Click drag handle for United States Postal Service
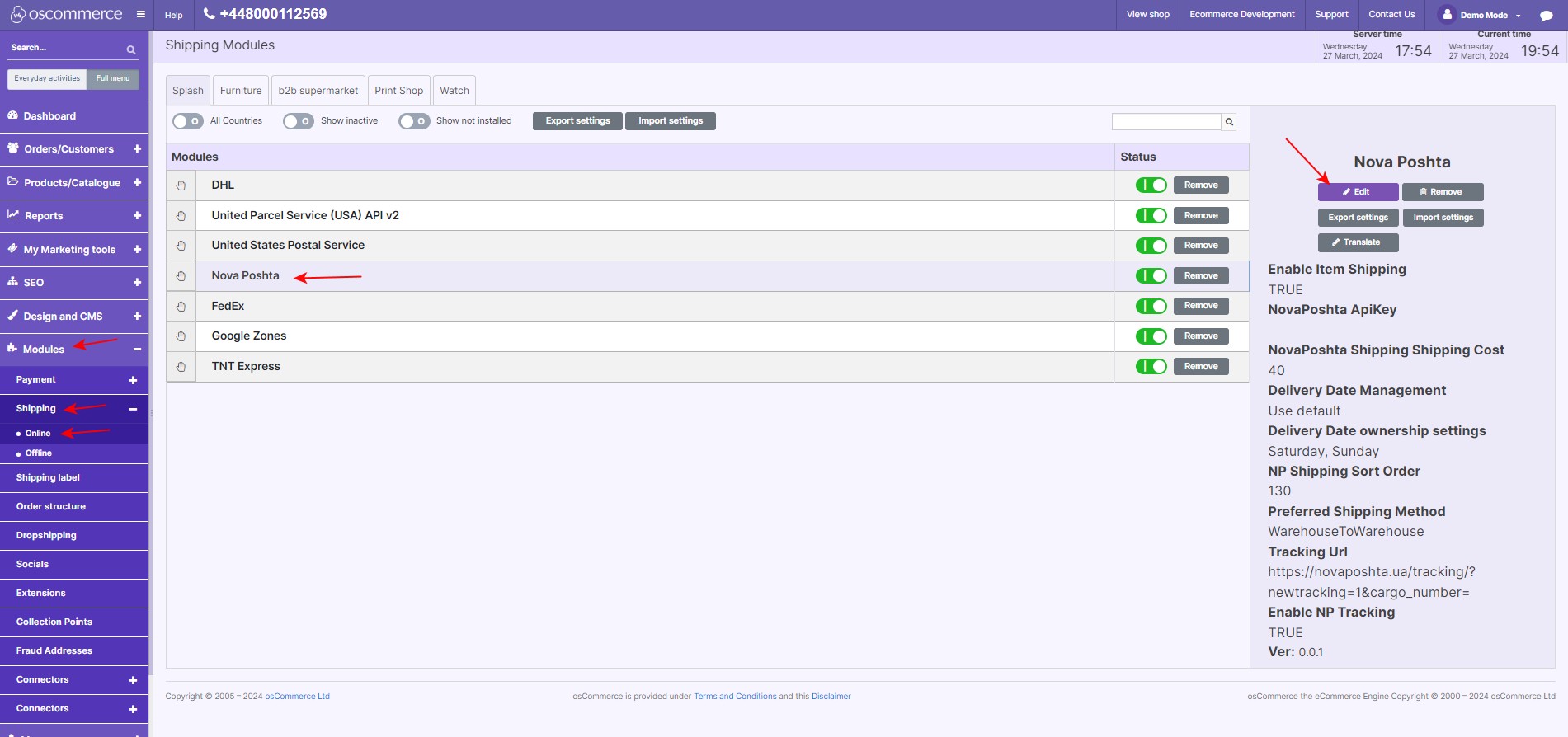 click(181, 246)
